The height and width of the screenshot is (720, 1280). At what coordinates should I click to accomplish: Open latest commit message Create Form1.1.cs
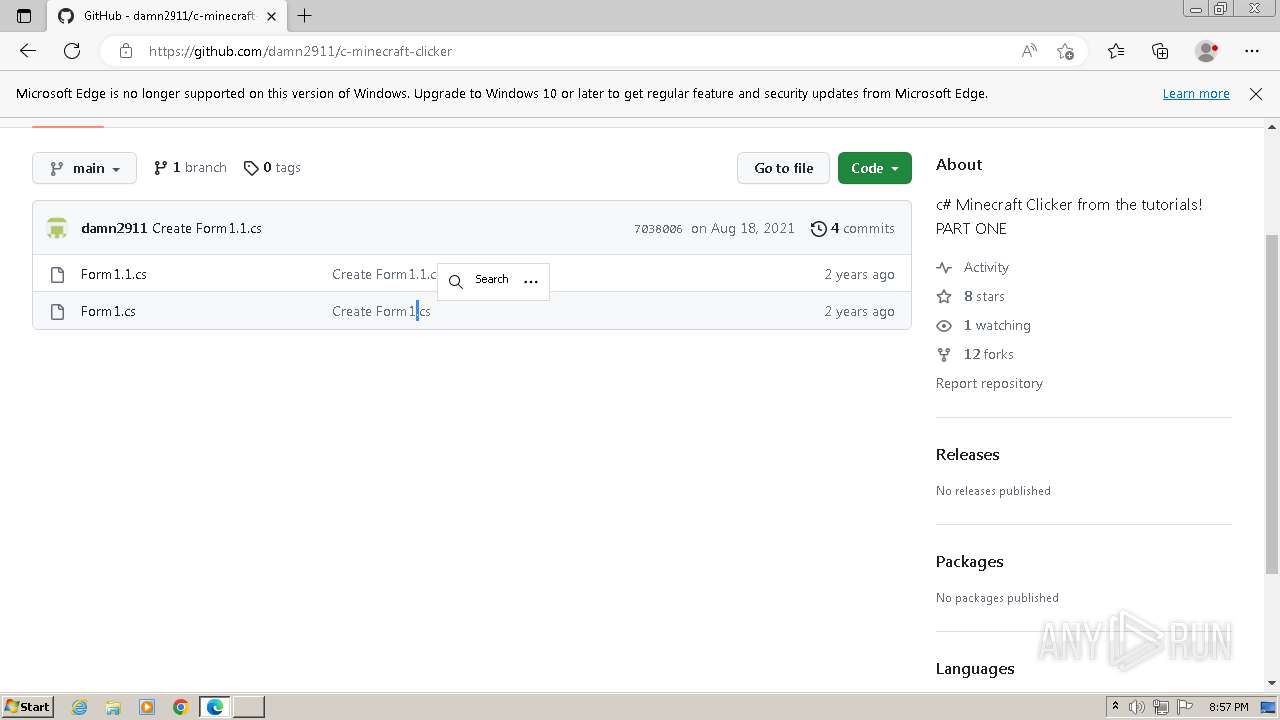point(207,228)
